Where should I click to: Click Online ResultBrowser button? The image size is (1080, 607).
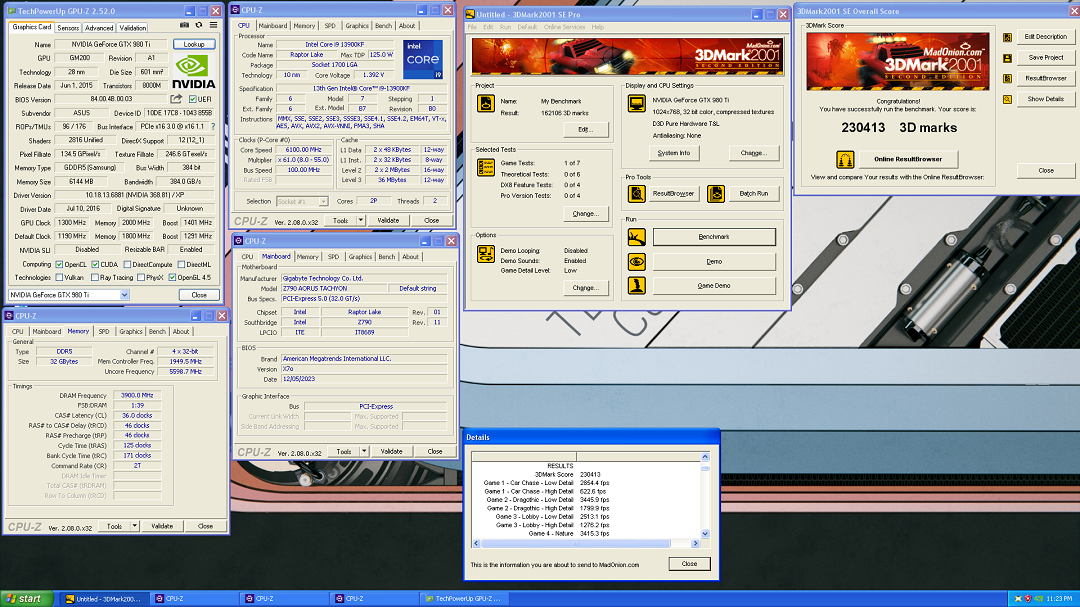[908, 159]
